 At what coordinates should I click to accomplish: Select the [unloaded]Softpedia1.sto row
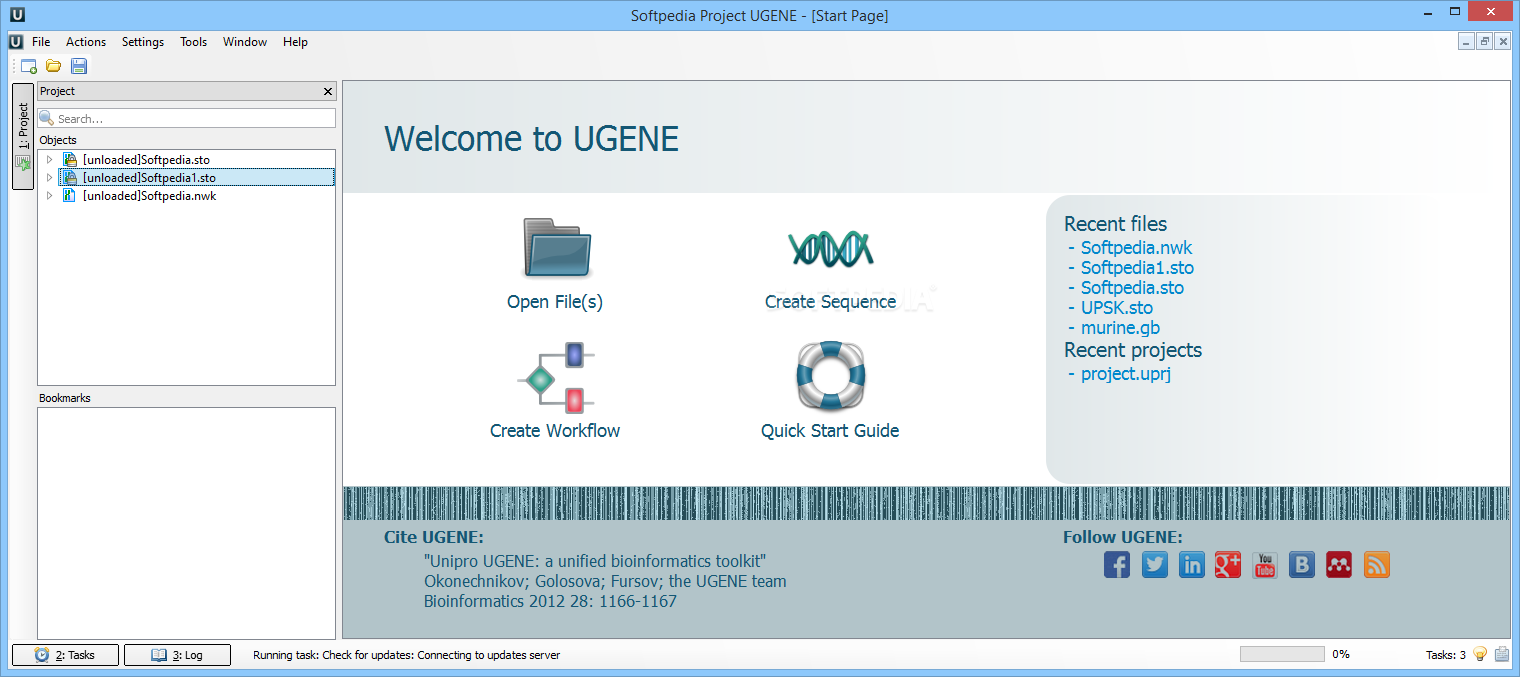pos(186,178)
